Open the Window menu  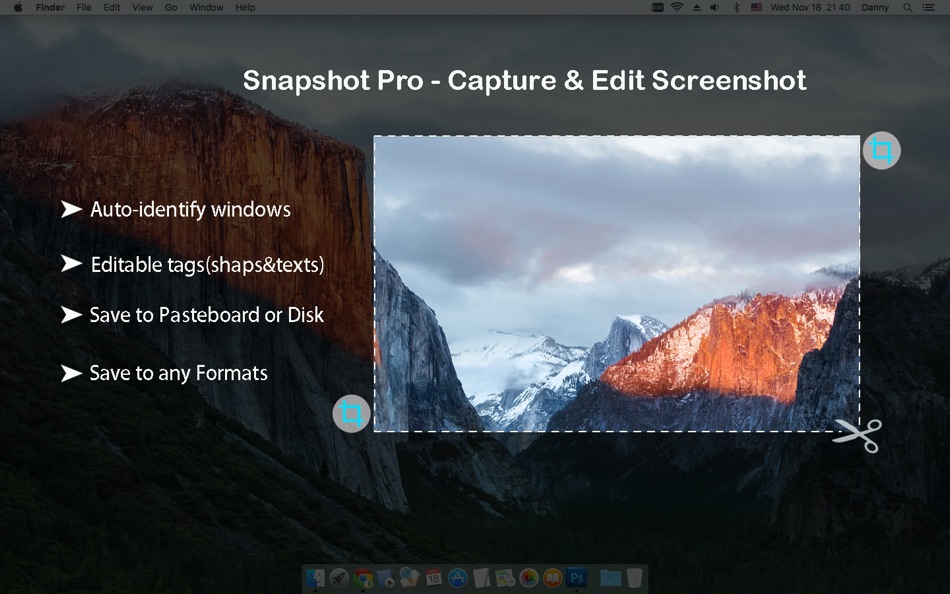pyautogui.click(x=206, y=7)
